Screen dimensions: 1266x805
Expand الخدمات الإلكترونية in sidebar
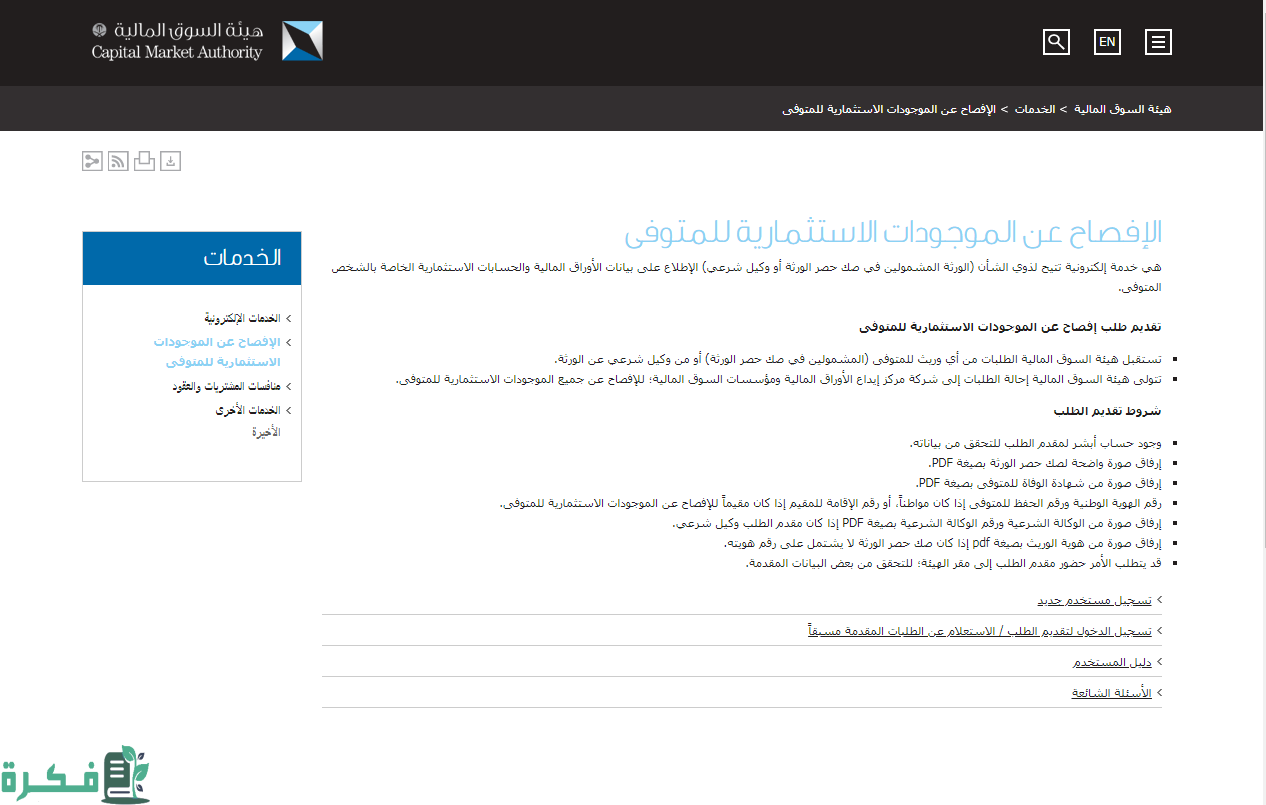tap(242, 318)
